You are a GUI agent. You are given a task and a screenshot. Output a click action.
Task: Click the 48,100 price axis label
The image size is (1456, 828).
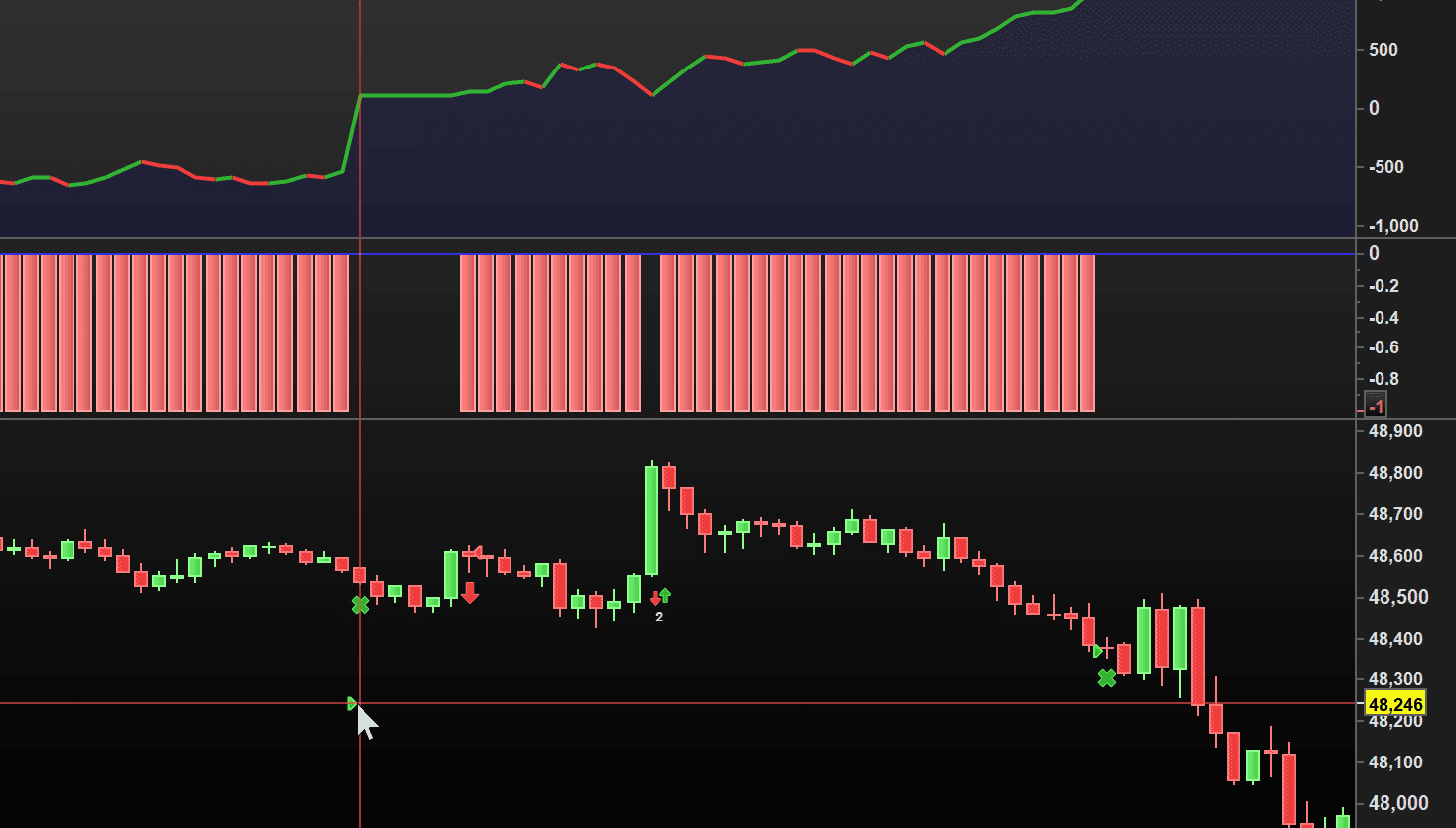coord(1395,762)
